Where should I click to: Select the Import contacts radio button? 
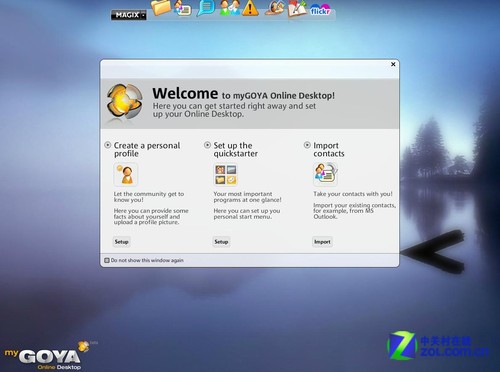307,145
